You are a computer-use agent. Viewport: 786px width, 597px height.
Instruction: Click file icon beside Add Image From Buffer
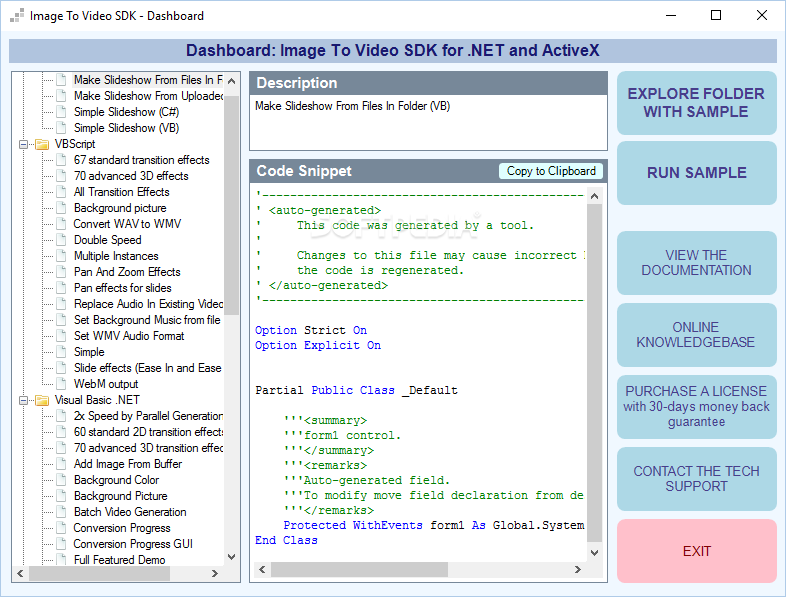61,464
